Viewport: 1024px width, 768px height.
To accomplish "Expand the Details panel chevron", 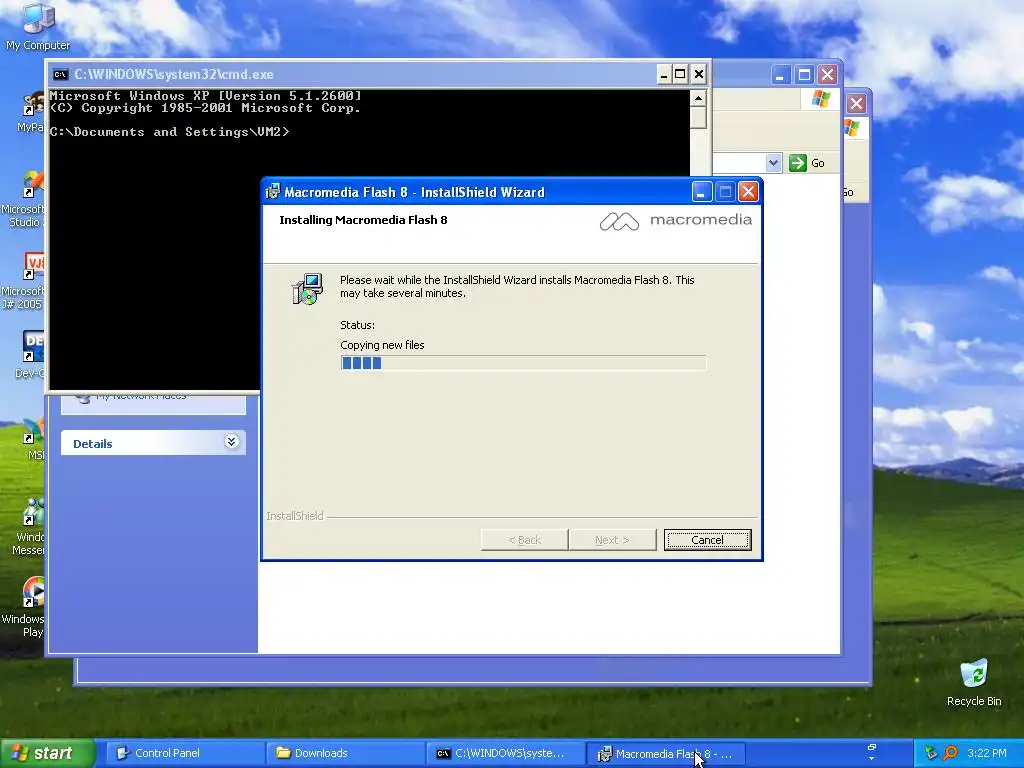I will tap(231, 442).
